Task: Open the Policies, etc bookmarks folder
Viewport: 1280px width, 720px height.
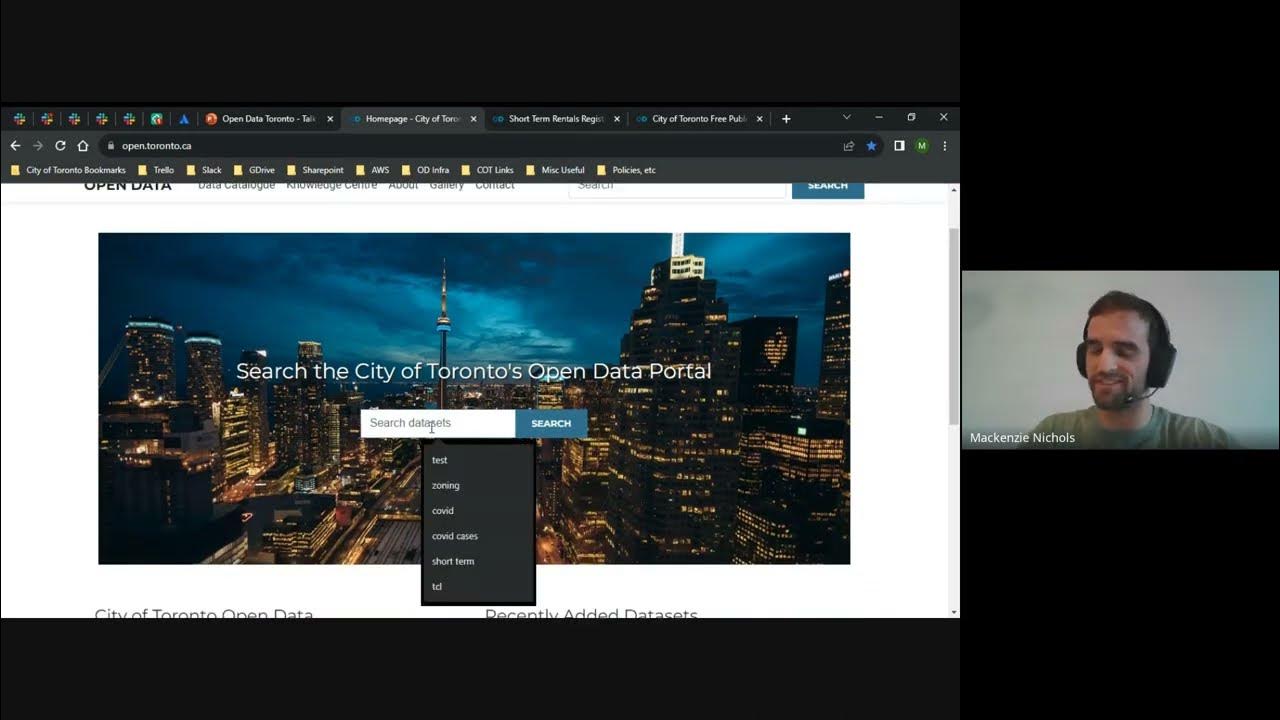Action: [626, 170]
